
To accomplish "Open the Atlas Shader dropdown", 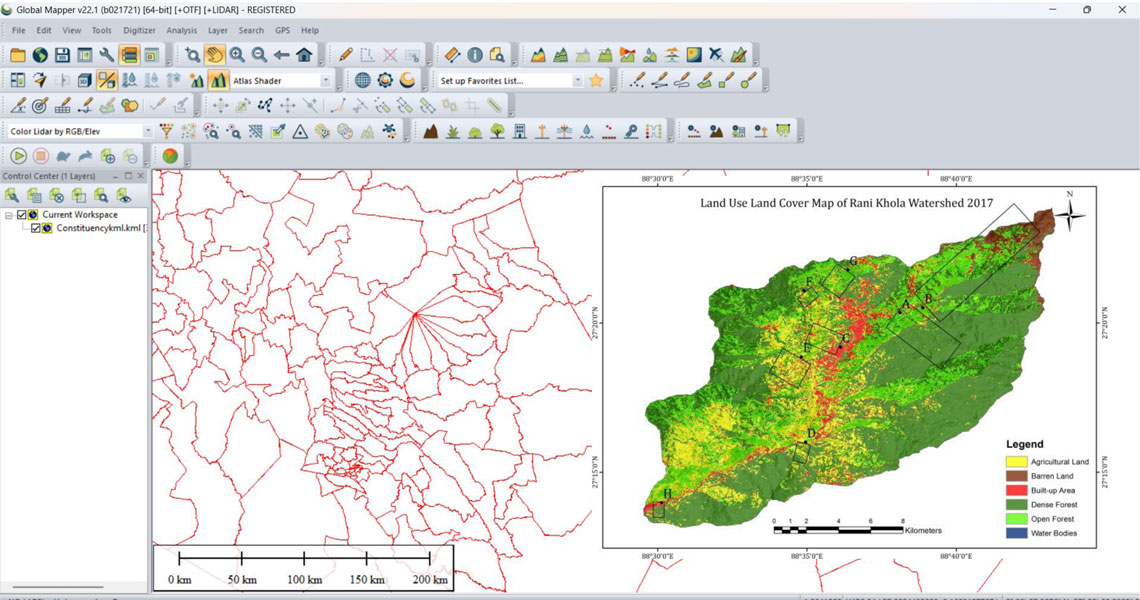I will [326, 81].
